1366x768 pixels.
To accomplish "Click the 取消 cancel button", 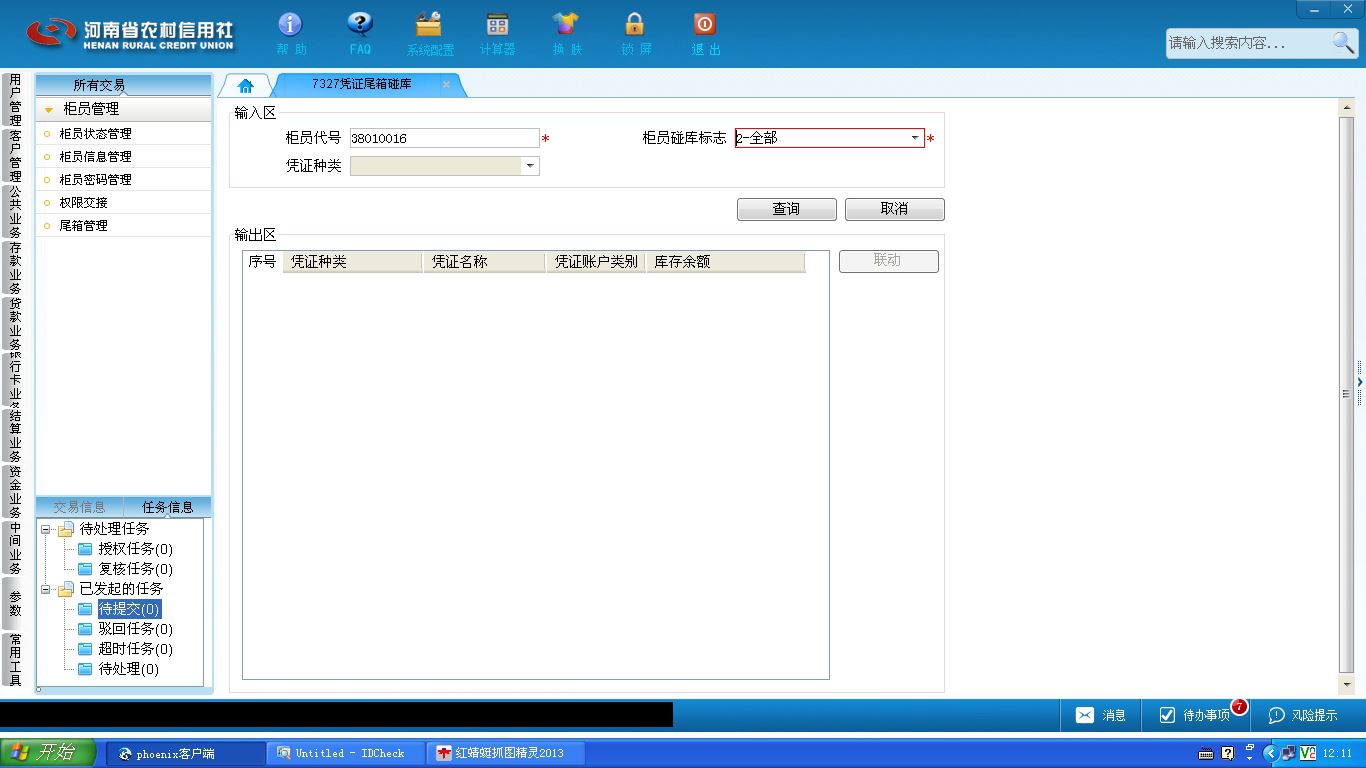I will (895, 209).
